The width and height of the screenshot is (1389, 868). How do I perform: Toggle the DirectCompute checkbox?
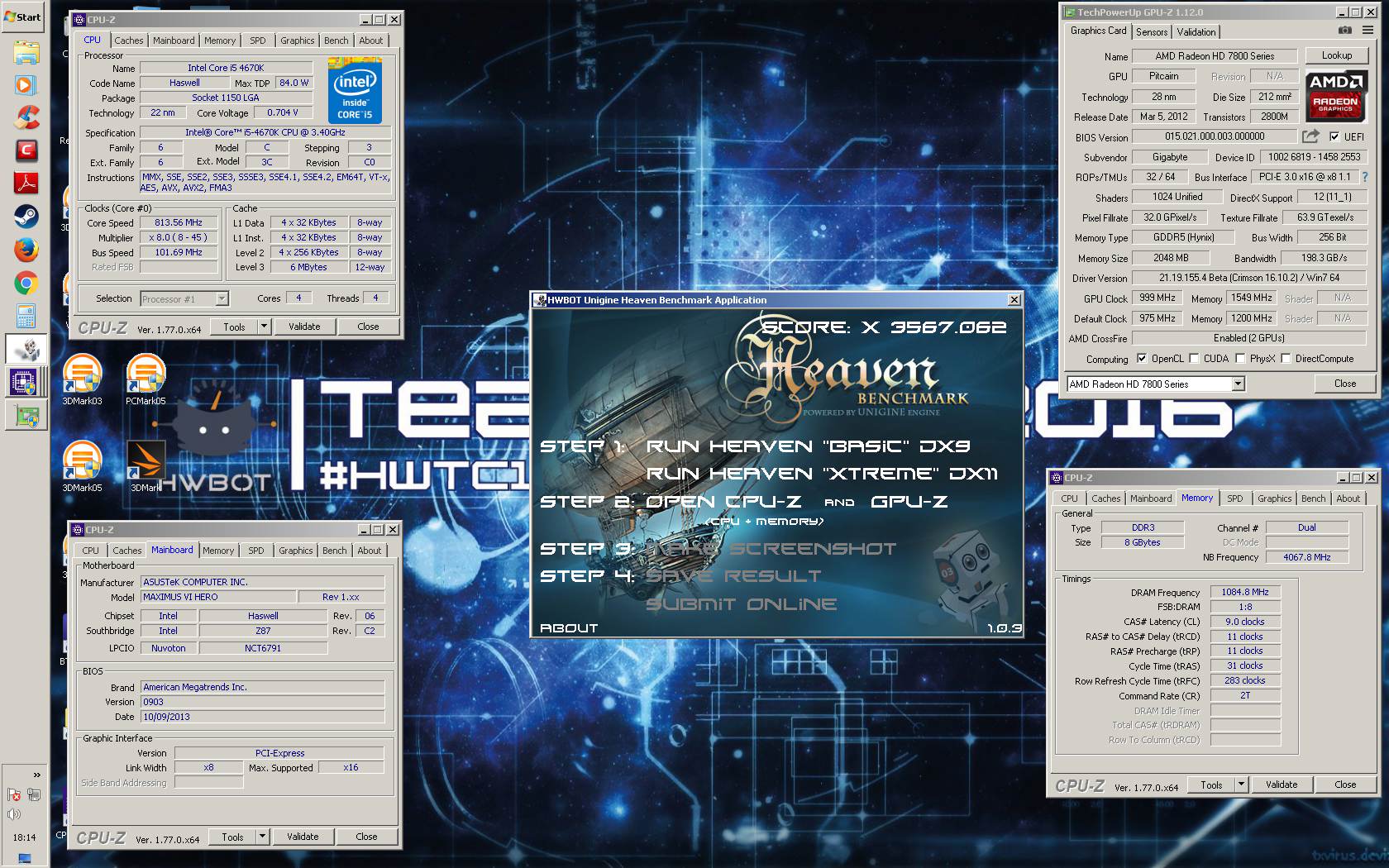coord(1286,359)
